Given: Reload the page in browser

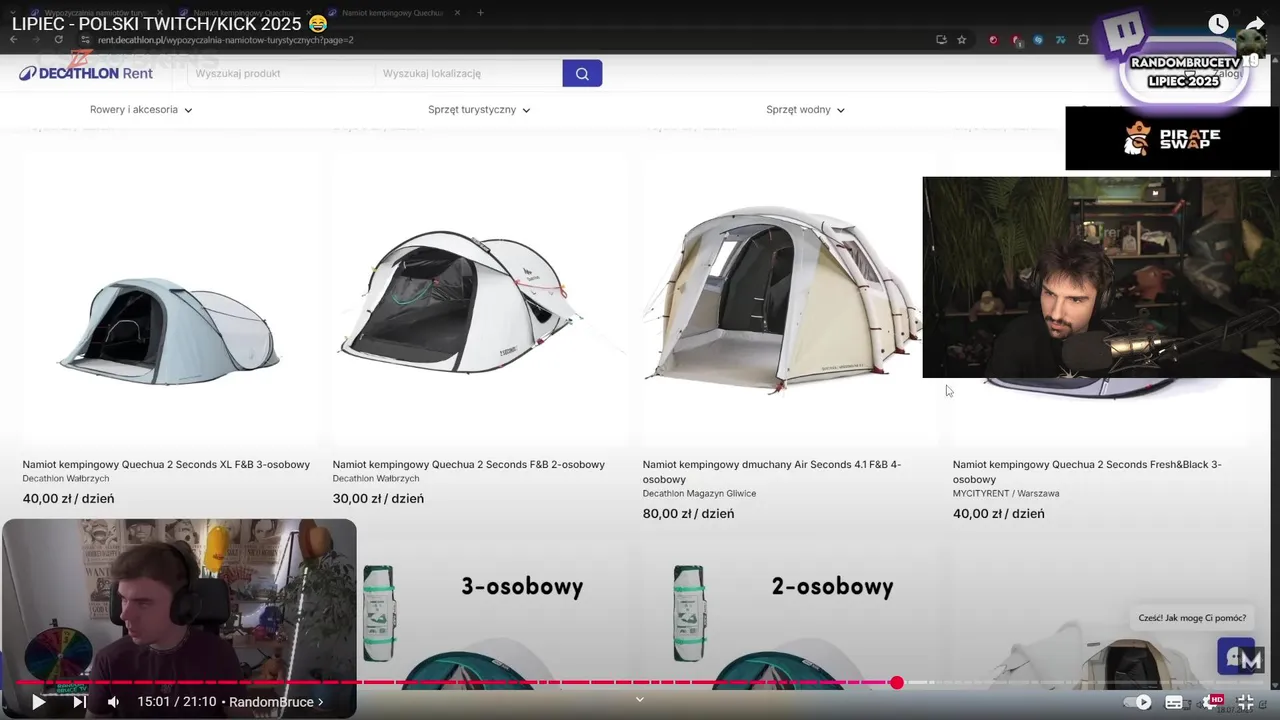Looking at the screenshot, I should 59,40.
